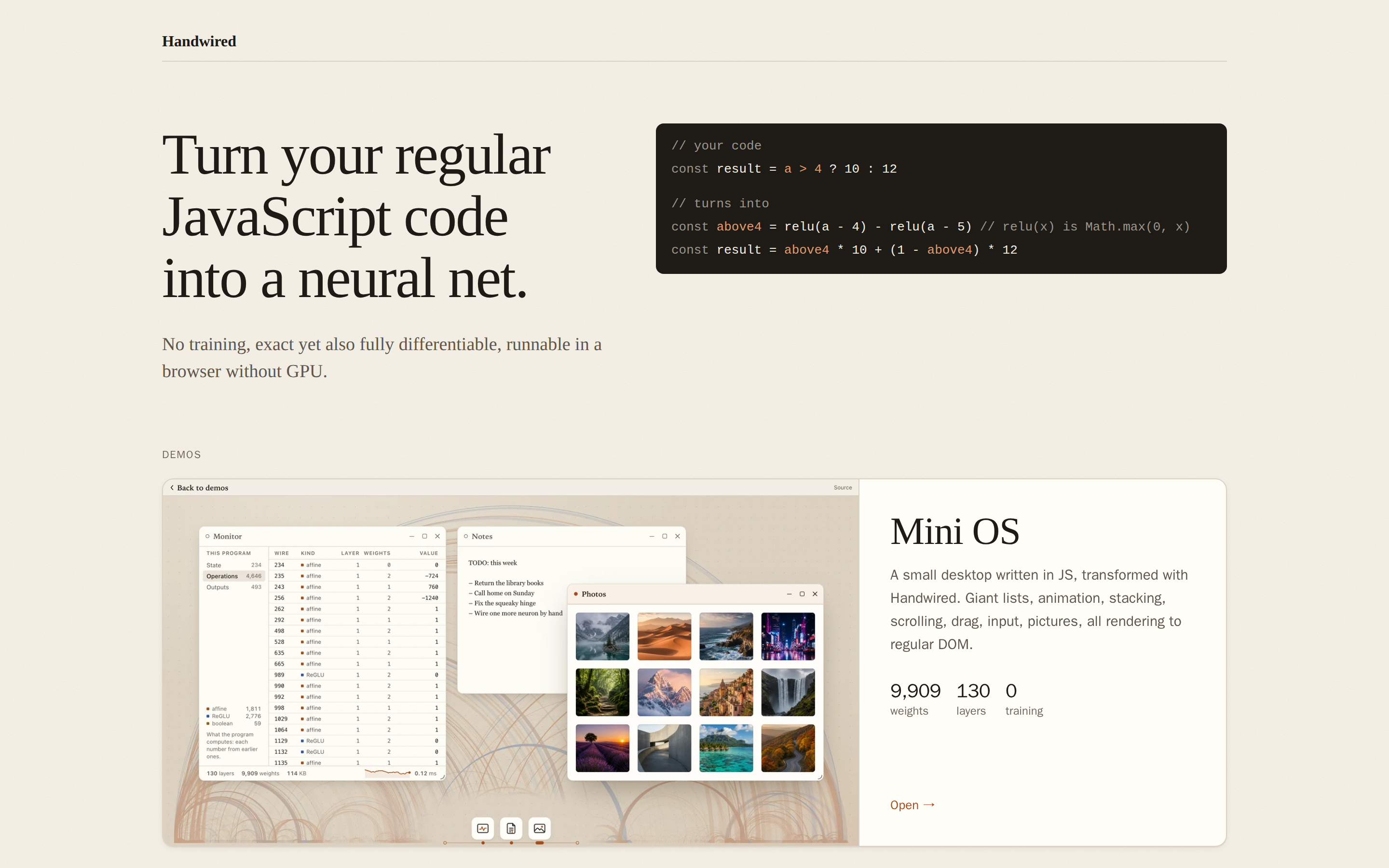
Task: Click the elongated active dot under Photos icon
Action: point(540,843)
